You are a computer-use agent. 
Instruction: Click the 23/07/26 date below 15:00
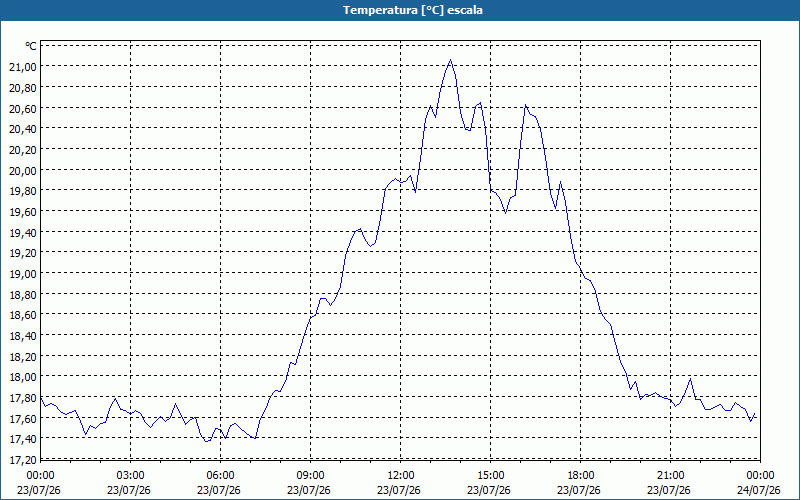pyautogui.click(x=489, y=490)
